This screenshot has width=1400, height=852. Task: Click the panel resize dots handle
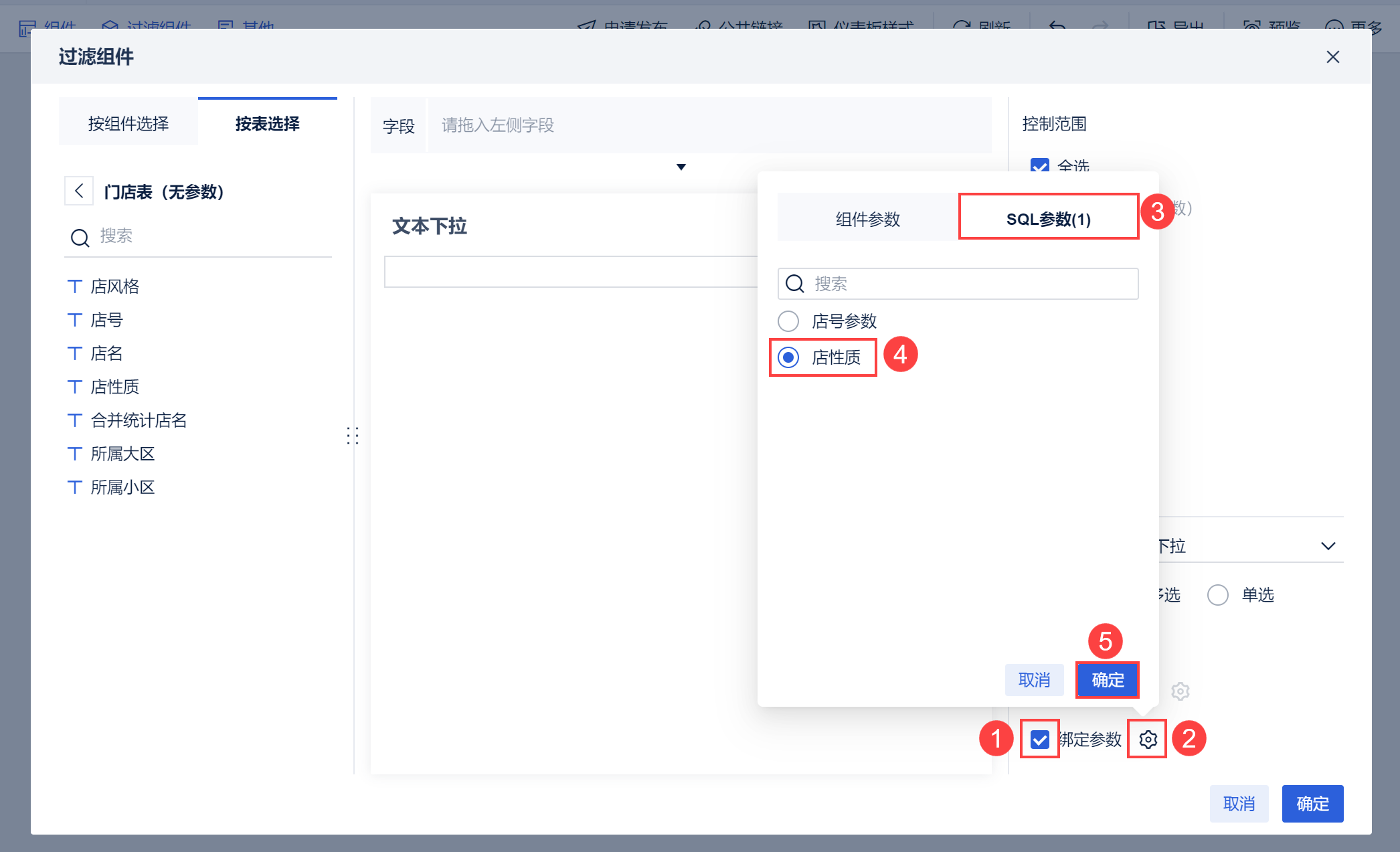(353, 436)
